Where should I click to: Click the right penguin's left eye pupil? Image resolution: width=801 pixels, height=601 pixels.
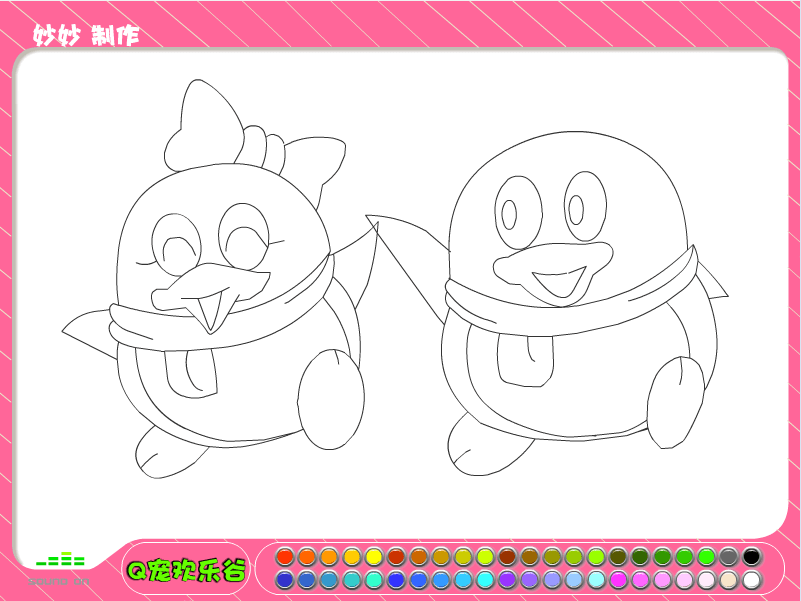(x=509, y=214)
